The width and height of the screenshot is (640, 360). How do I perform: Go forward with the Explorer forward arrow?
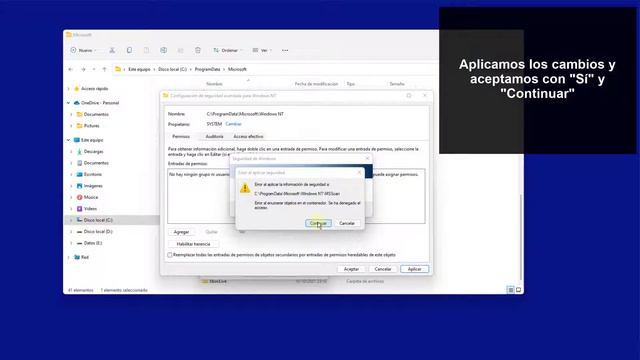(83, 69)
